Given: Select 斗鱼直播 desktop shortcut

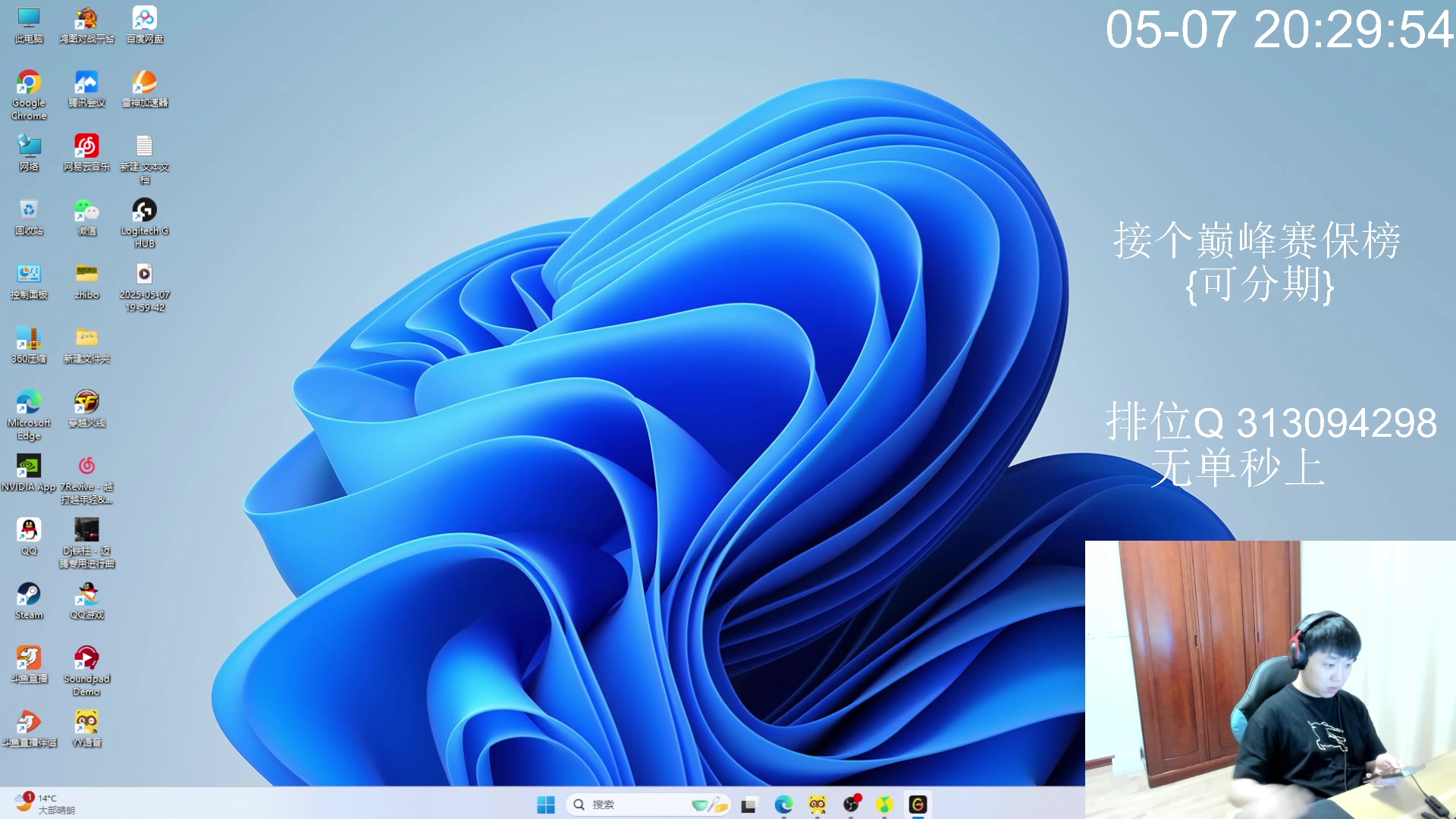Looking at the screenshot, I should 29,665.
